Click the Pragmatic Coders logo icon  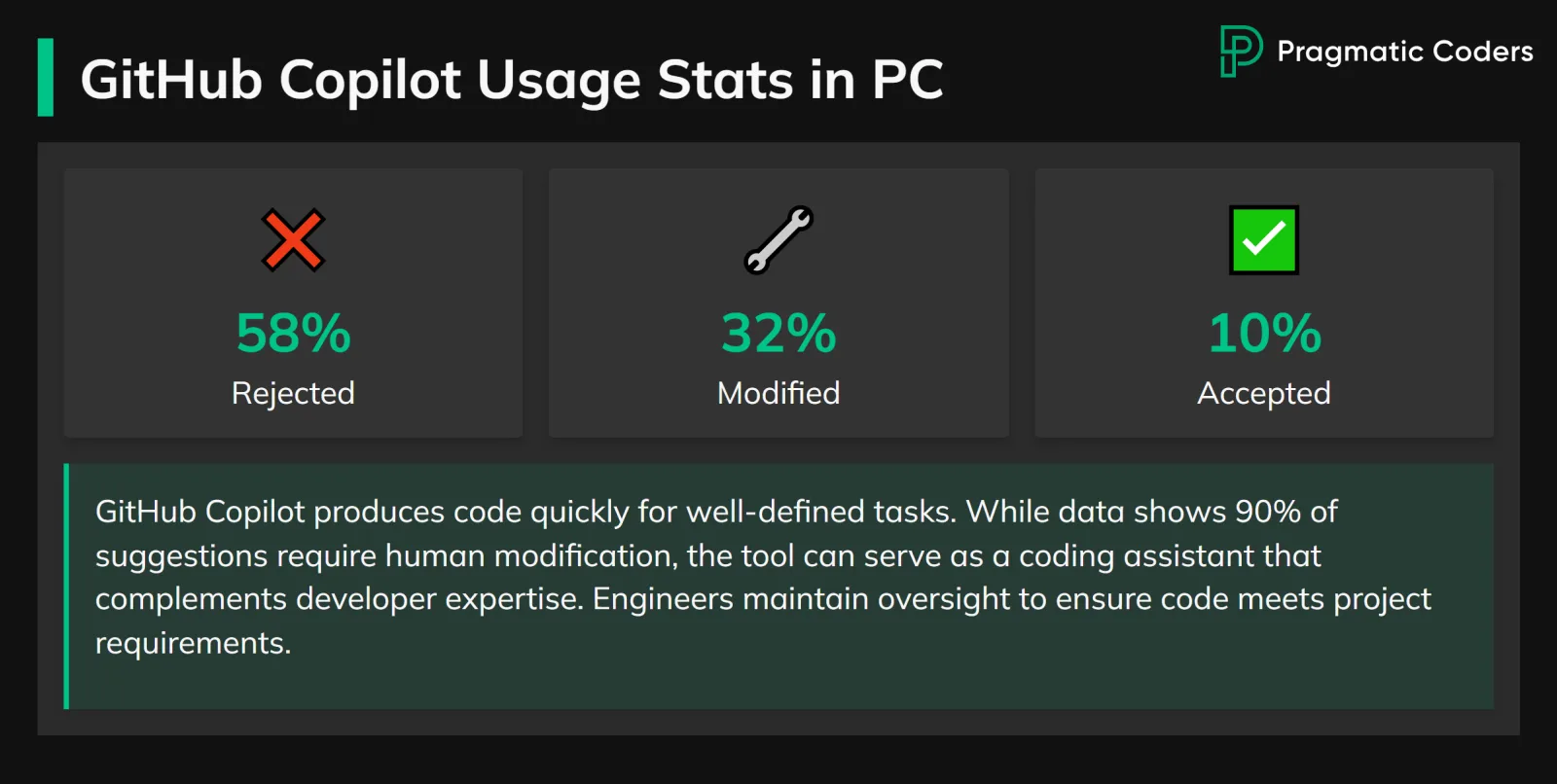point(1241,51)
